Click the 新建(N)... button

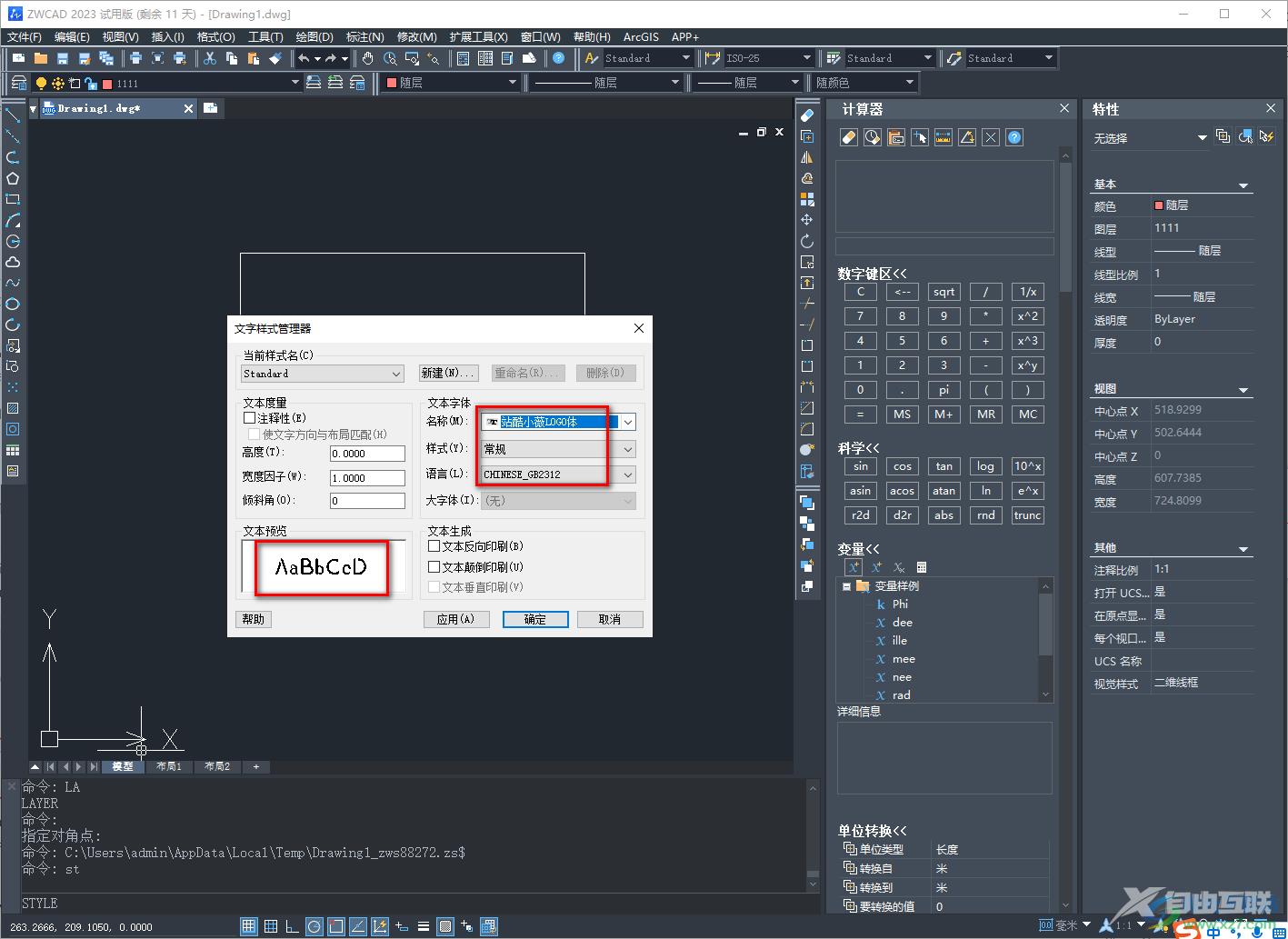pos(448,374)
